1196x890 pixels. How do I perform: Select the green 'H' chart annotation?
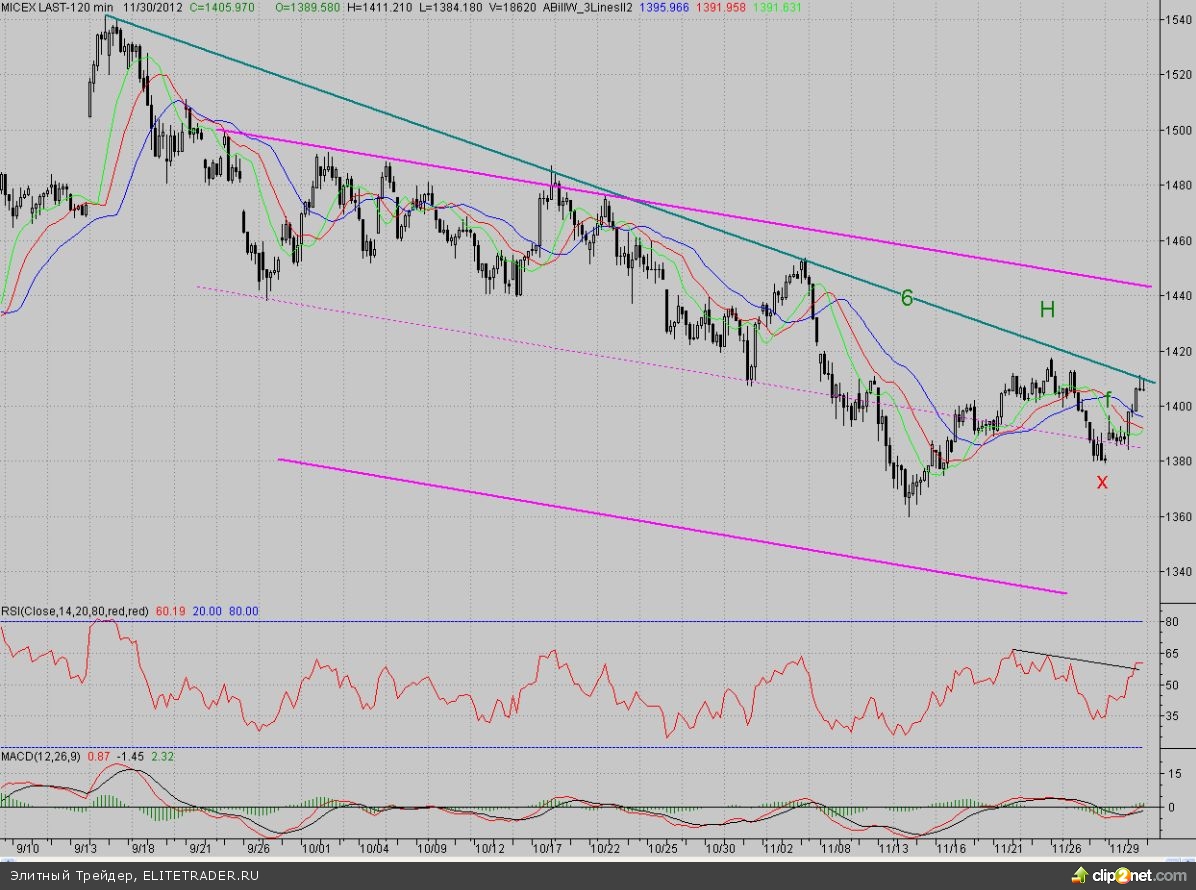[x=1047, y=310]
